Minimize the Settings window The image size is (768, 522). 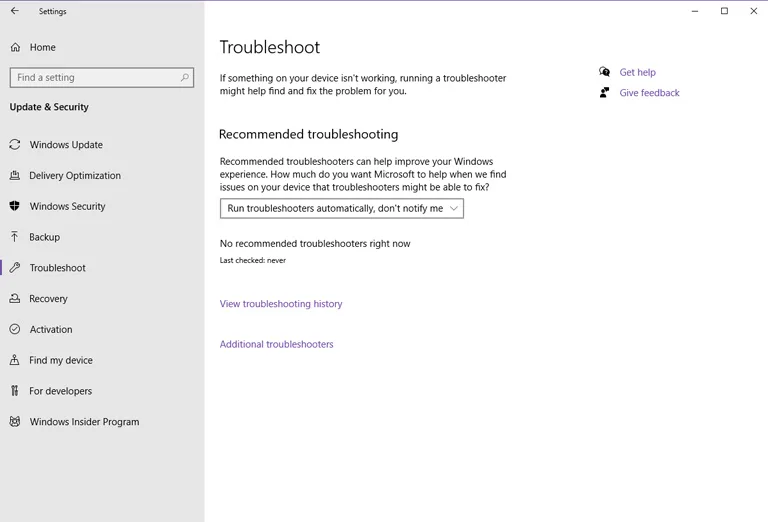[x=695, y=11]
